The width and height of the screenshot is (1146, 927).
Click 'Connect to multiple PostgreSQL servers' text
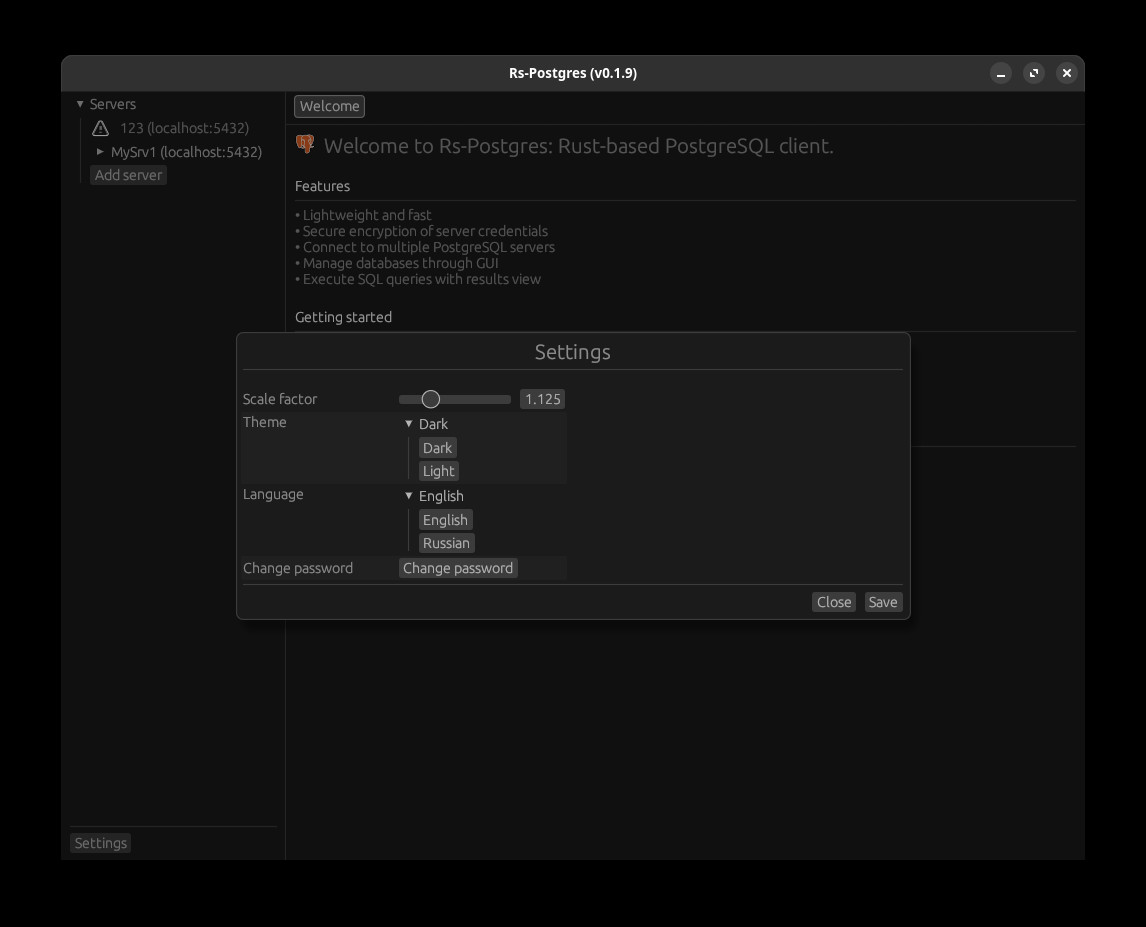pos(429,247)
